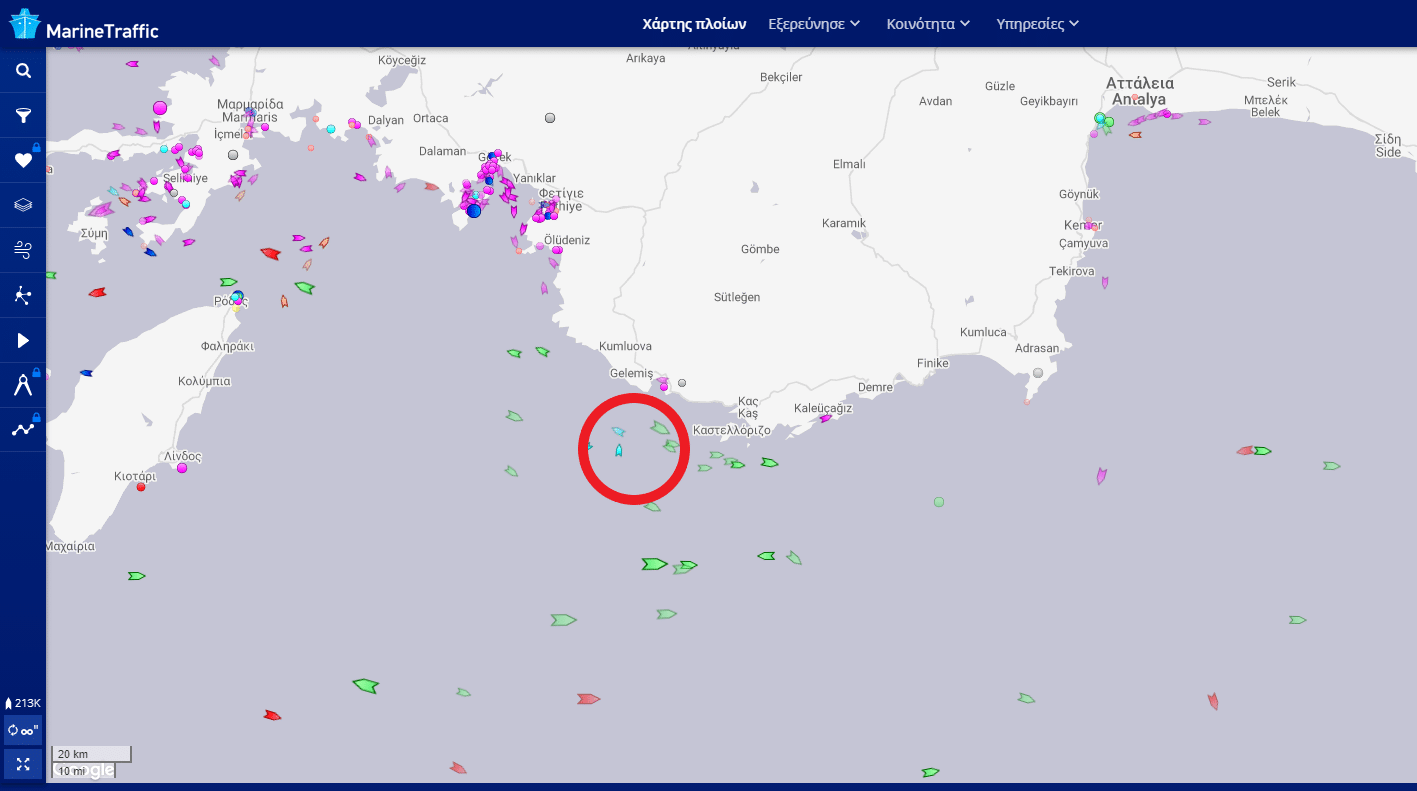Select the distance measuring compass tool
1417x791 pixels.
(23, 385)
